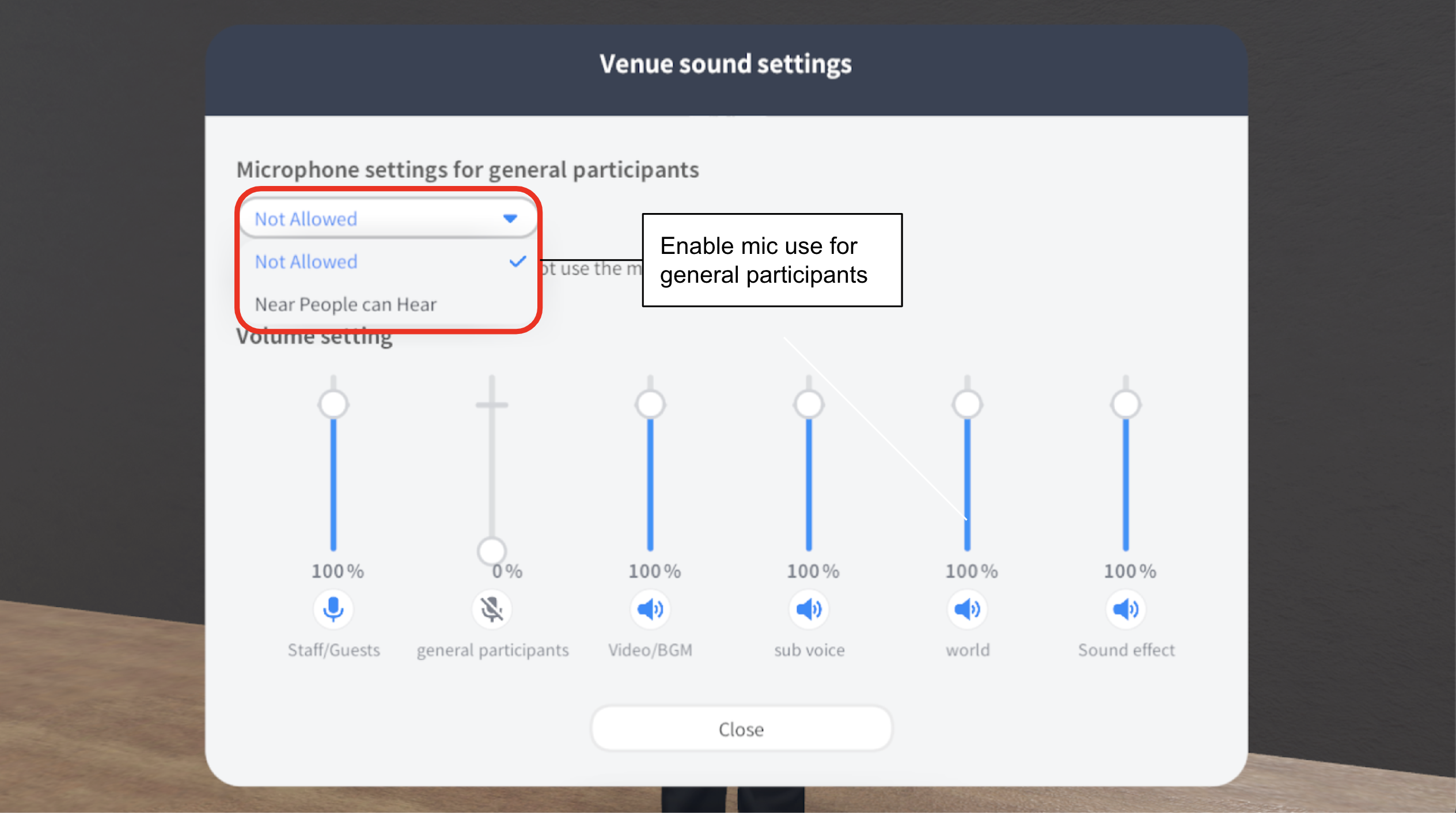
Task: Click the Staff/Guests volume slider handle
Action: coord(333,404)
